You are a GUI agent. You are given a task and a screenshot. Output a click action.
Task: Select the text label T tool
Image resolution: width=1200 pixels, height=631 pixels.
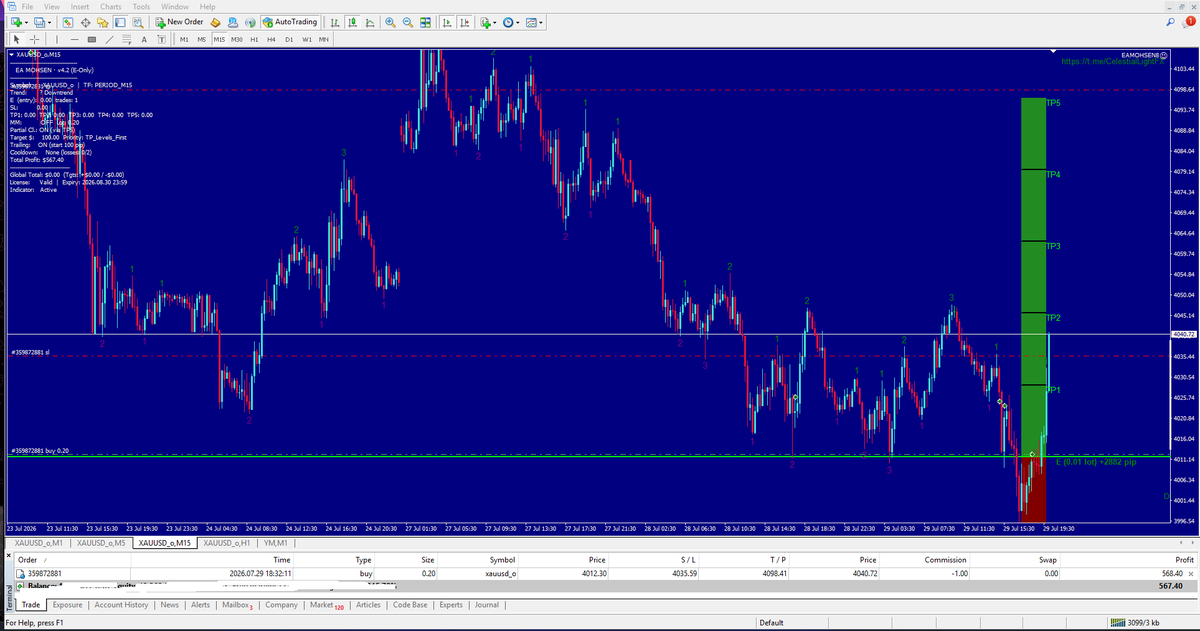point(161,39)
